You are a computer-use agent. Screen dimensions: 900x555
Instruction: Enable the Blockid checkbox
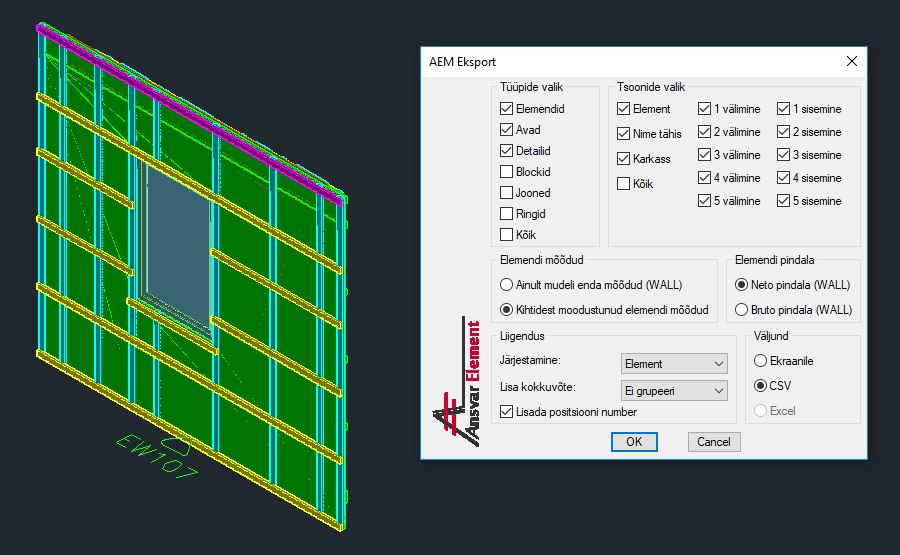coord(506,172)
